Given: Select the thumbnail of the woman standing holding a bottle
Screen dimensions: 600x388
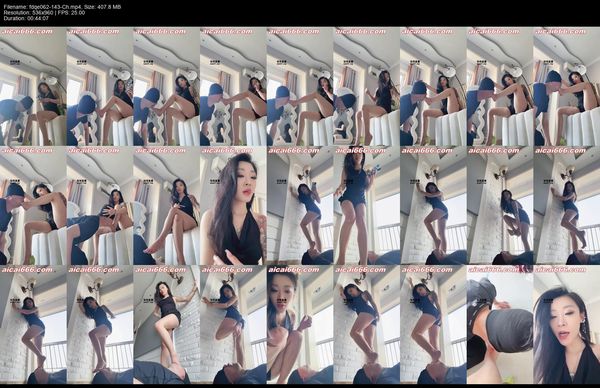Looking at the screenshot, I should click(367, 205).
